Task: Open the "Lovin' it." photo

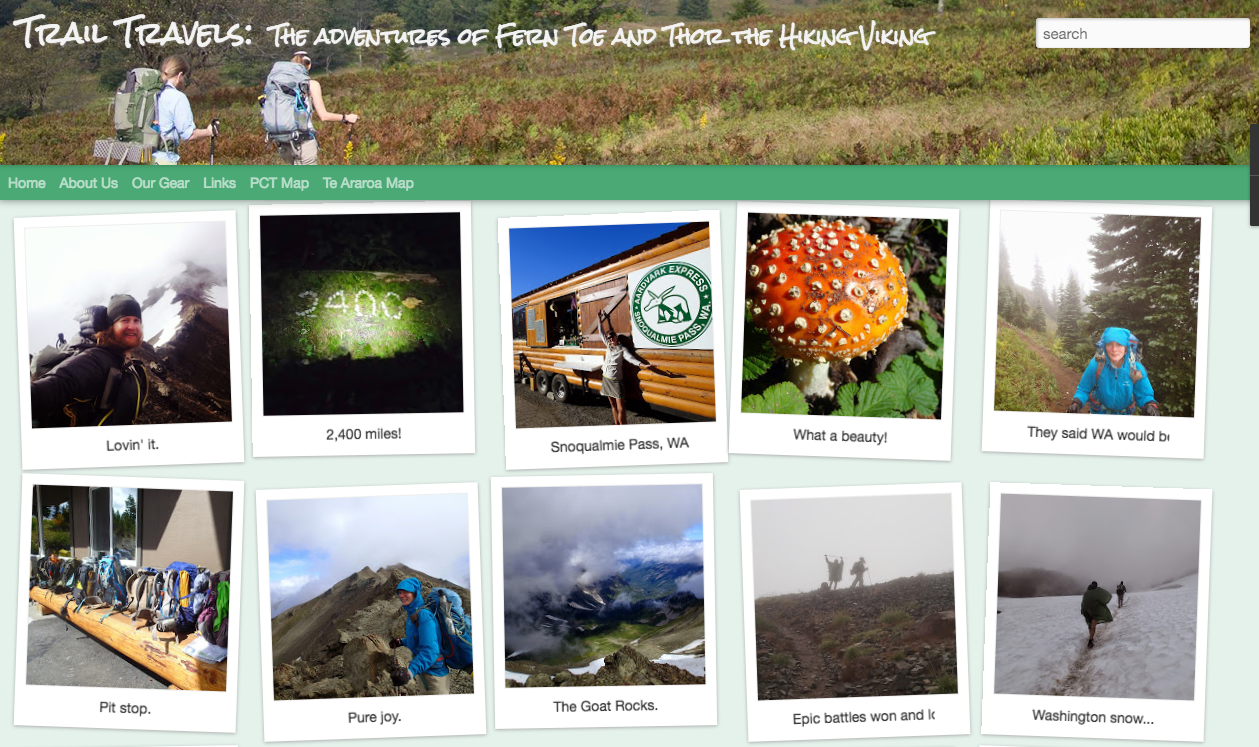Action: click(x=130, y=325)
